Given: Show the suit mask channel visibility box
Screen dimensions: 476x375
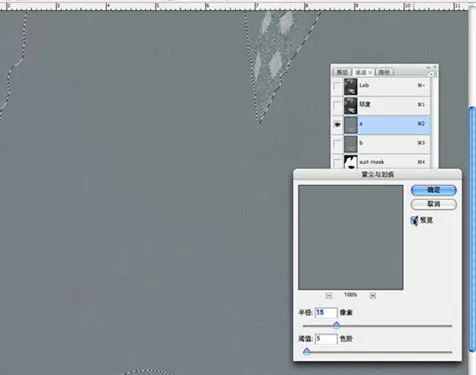Looking at the screenshot, I should coord(337,162).
